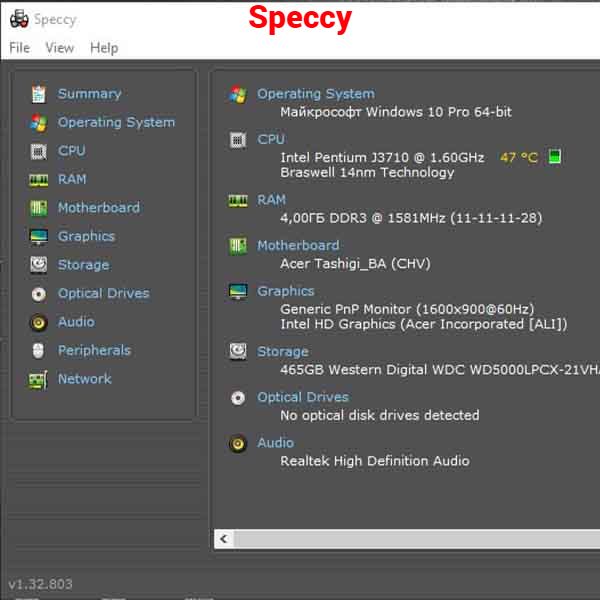The height and width of the screenshot is (600, 600).
Task: Click the RAM icon in summary pane
Action: click(238, 201)
